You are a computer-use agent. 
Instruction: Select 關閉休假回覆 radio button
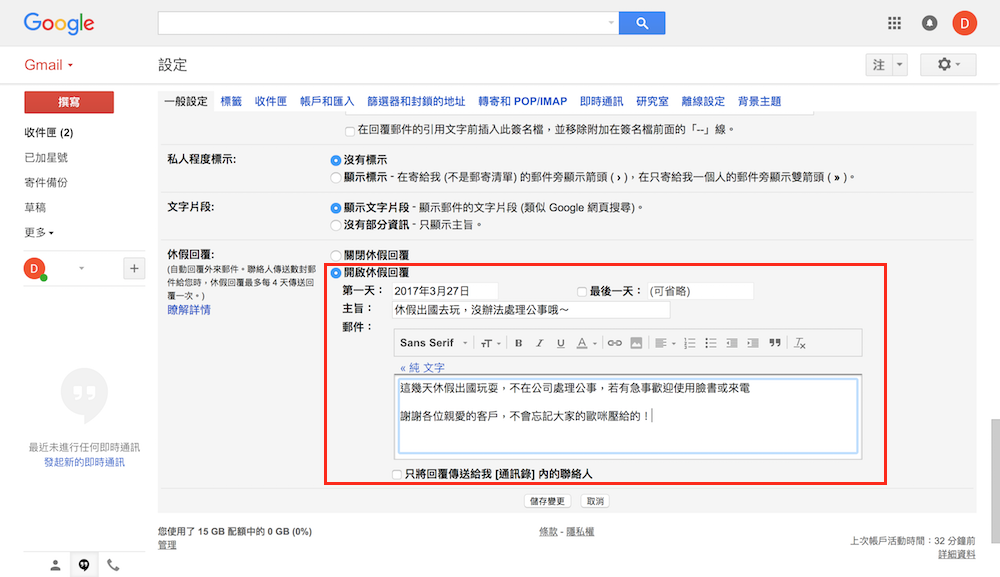coord(336,255)
